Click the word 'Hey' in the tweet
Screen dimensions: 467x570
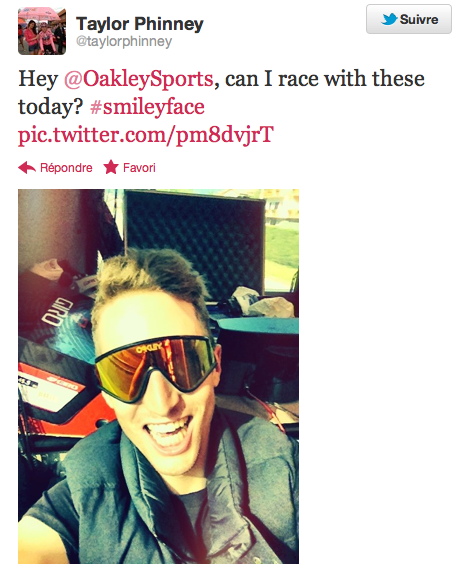tap(38, 79)
